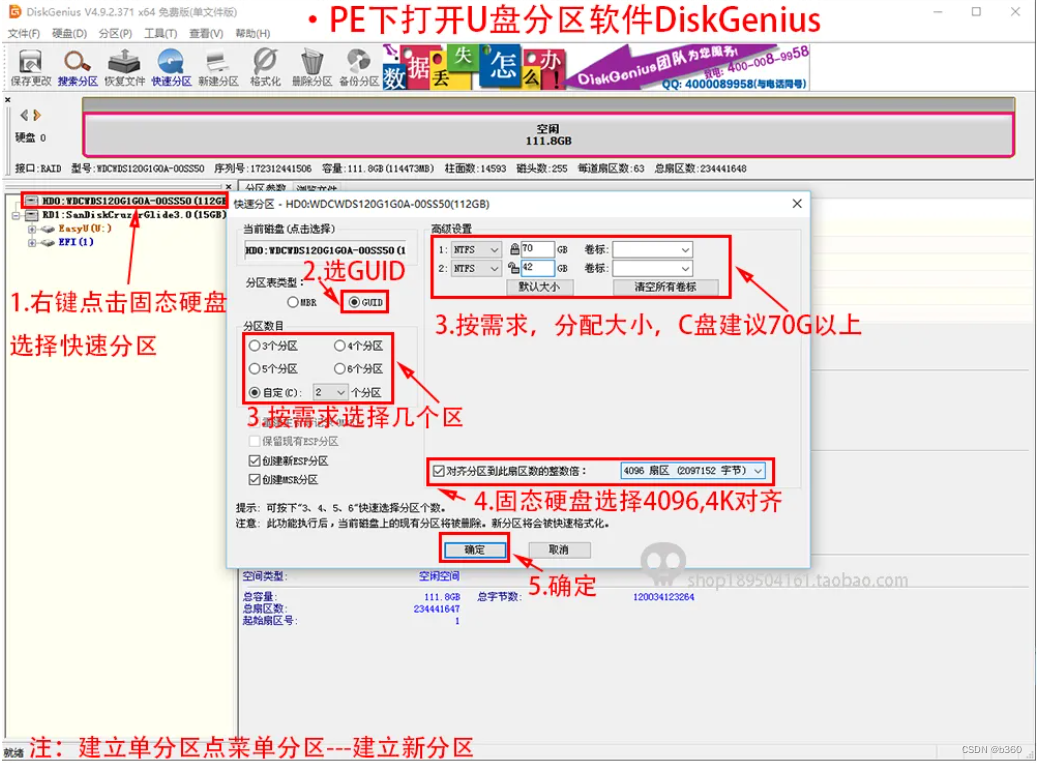Go to previous disk with left arrow
The image size is (1037, 763).
[24, 115]
